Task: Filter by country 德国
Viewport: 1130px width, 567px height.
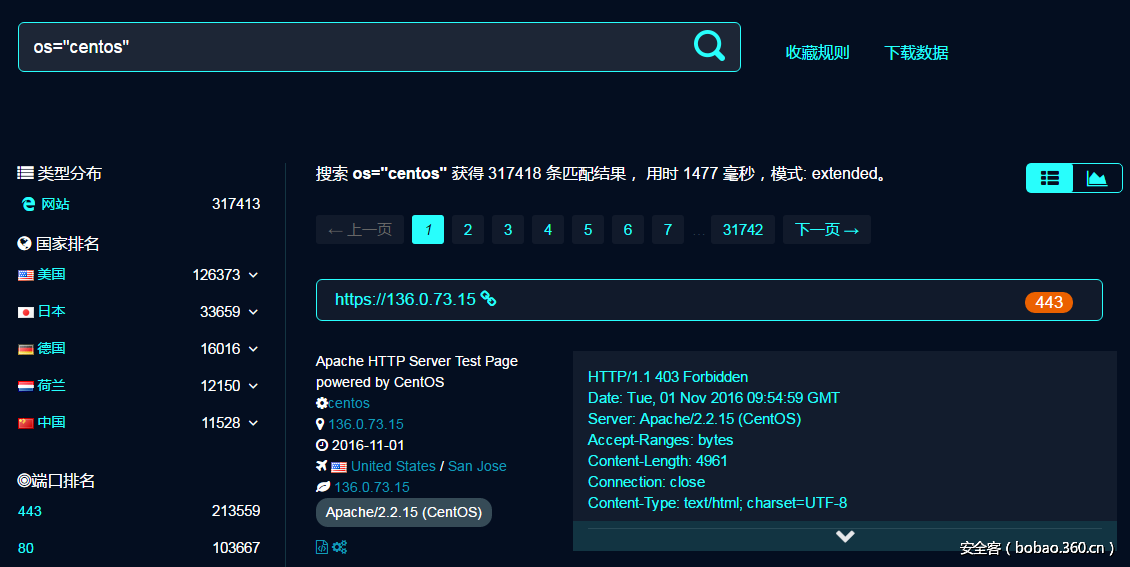Action: click(51, 348)
